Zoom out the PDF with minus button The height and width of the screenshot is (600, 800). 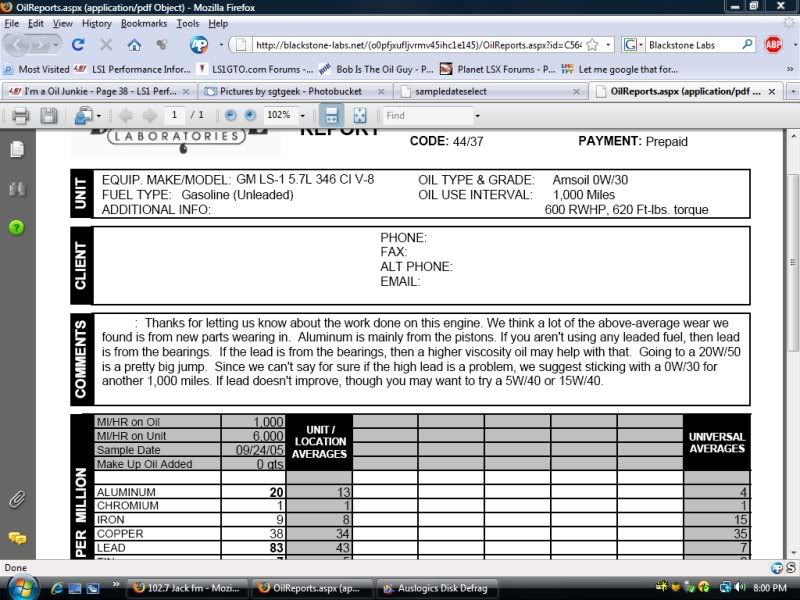(231, 115)
